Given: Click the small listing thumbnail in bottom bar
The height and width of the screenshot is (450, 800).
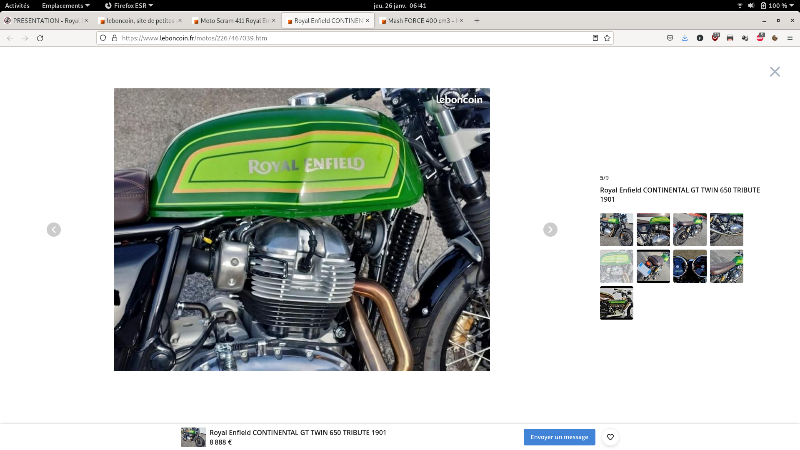Looking at the screenshot, I should tap(193, 437).
